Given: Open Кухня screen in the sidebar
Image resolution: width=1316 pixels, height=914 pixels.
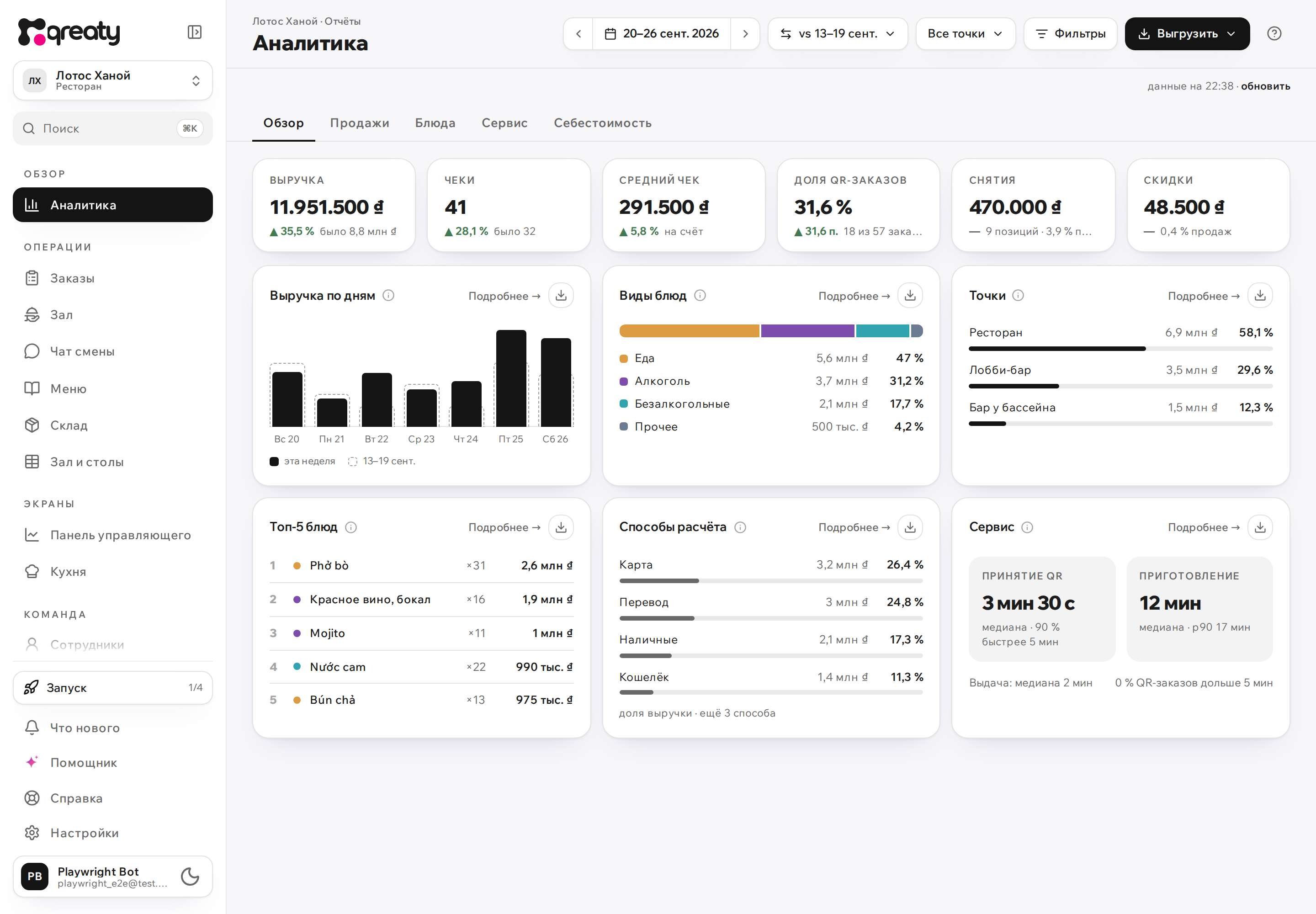Looking at the screenshot, I should (113, 572).
